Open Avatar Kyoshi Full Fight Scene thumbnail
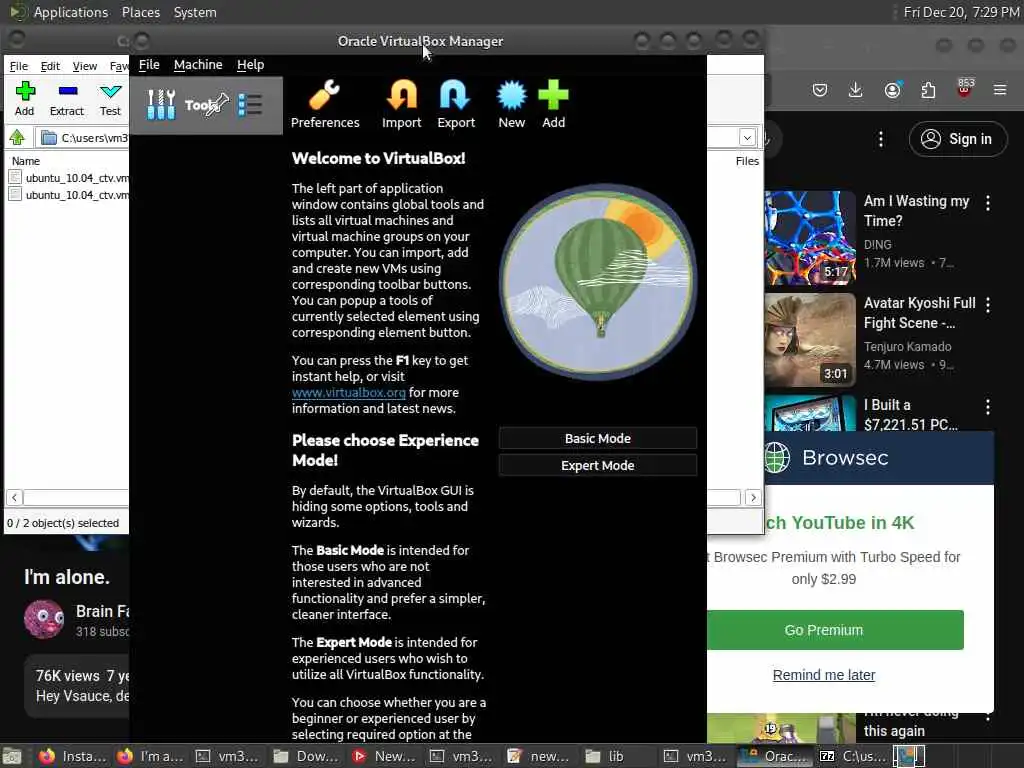Screen dimensions: 1024x768 810,340
